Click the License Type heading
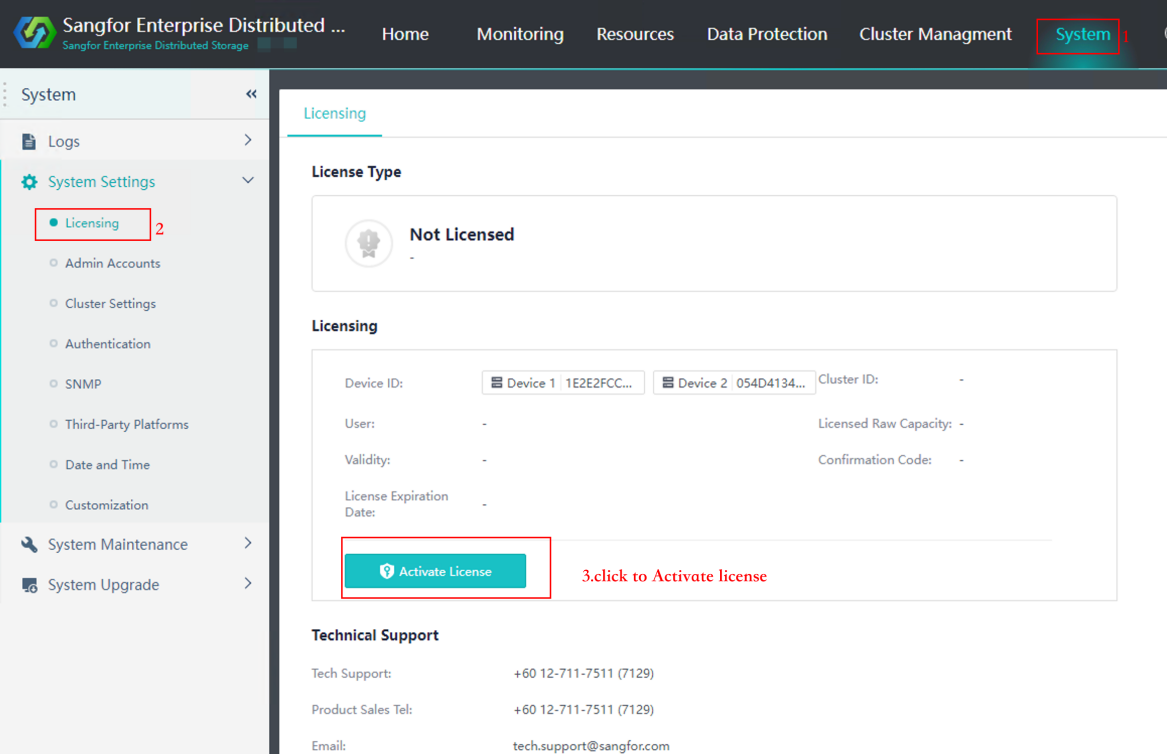1167x754 pixels. [x=356, y=172]
